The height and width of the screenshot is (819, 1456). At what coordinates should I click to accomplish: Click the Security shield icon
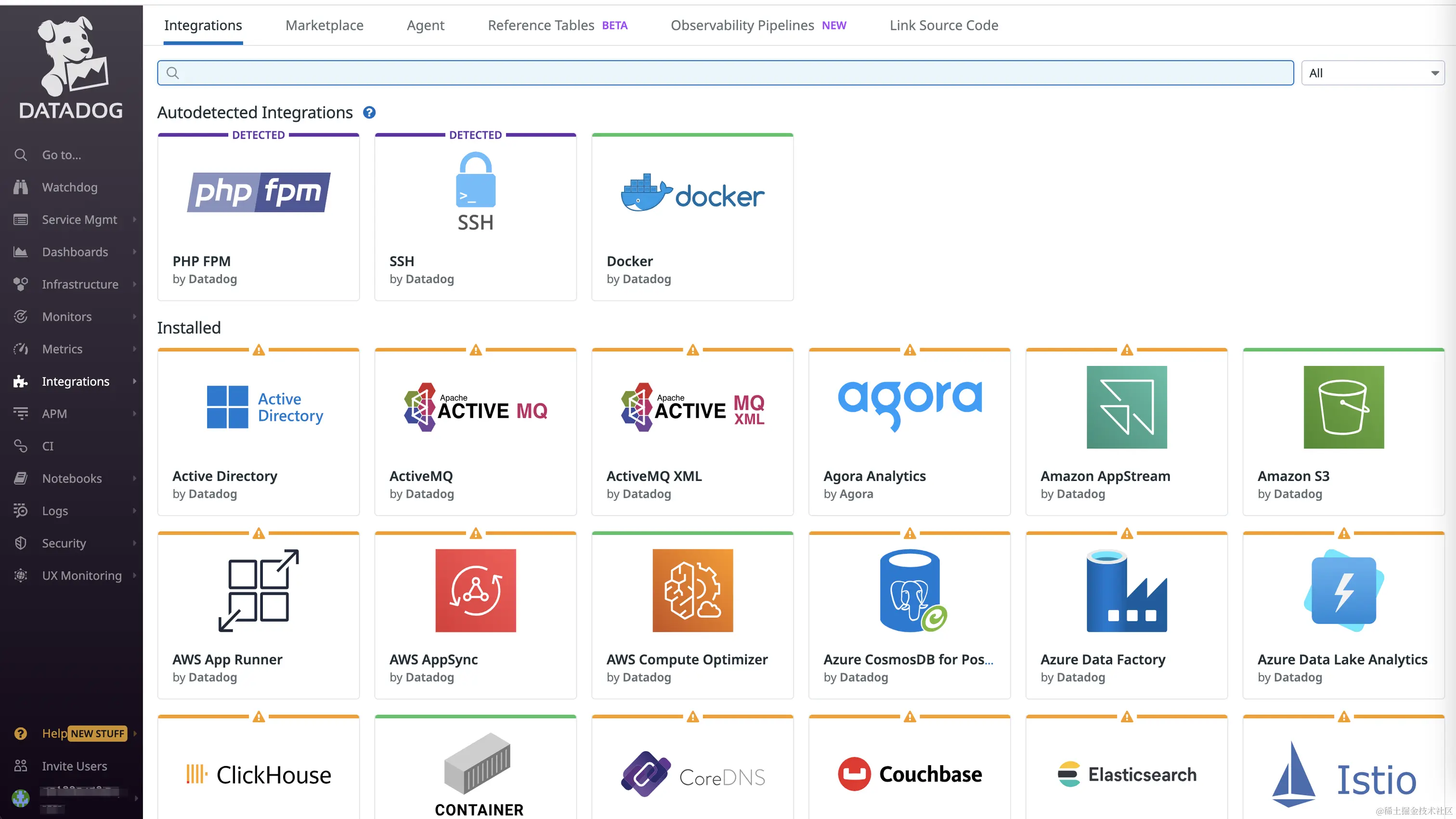tap(21, 543)
